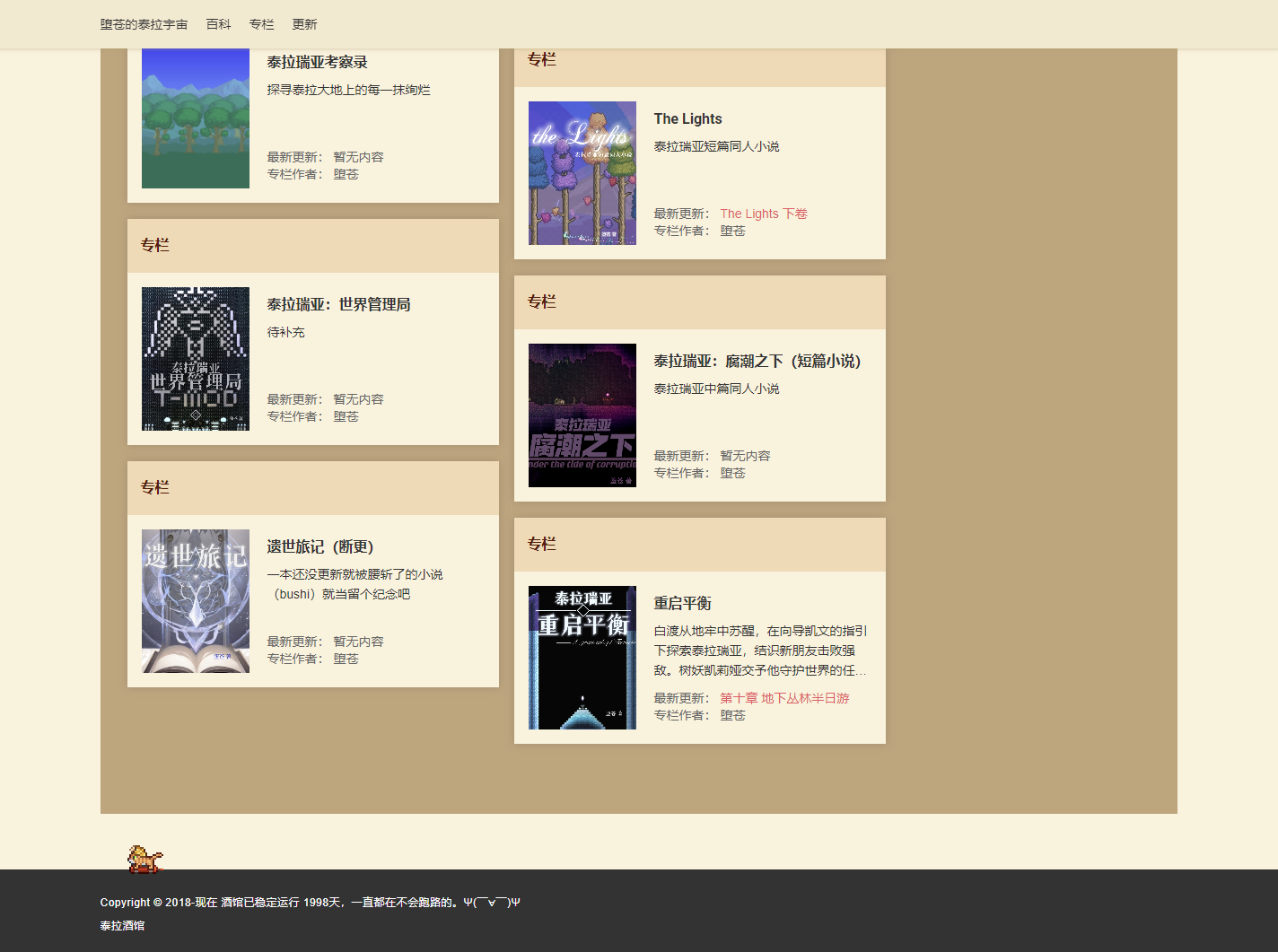Image resolution: width=1278 pixels, height=952 pixels.
Task: Open the 更新 navigation item
Action: point(303,24)
